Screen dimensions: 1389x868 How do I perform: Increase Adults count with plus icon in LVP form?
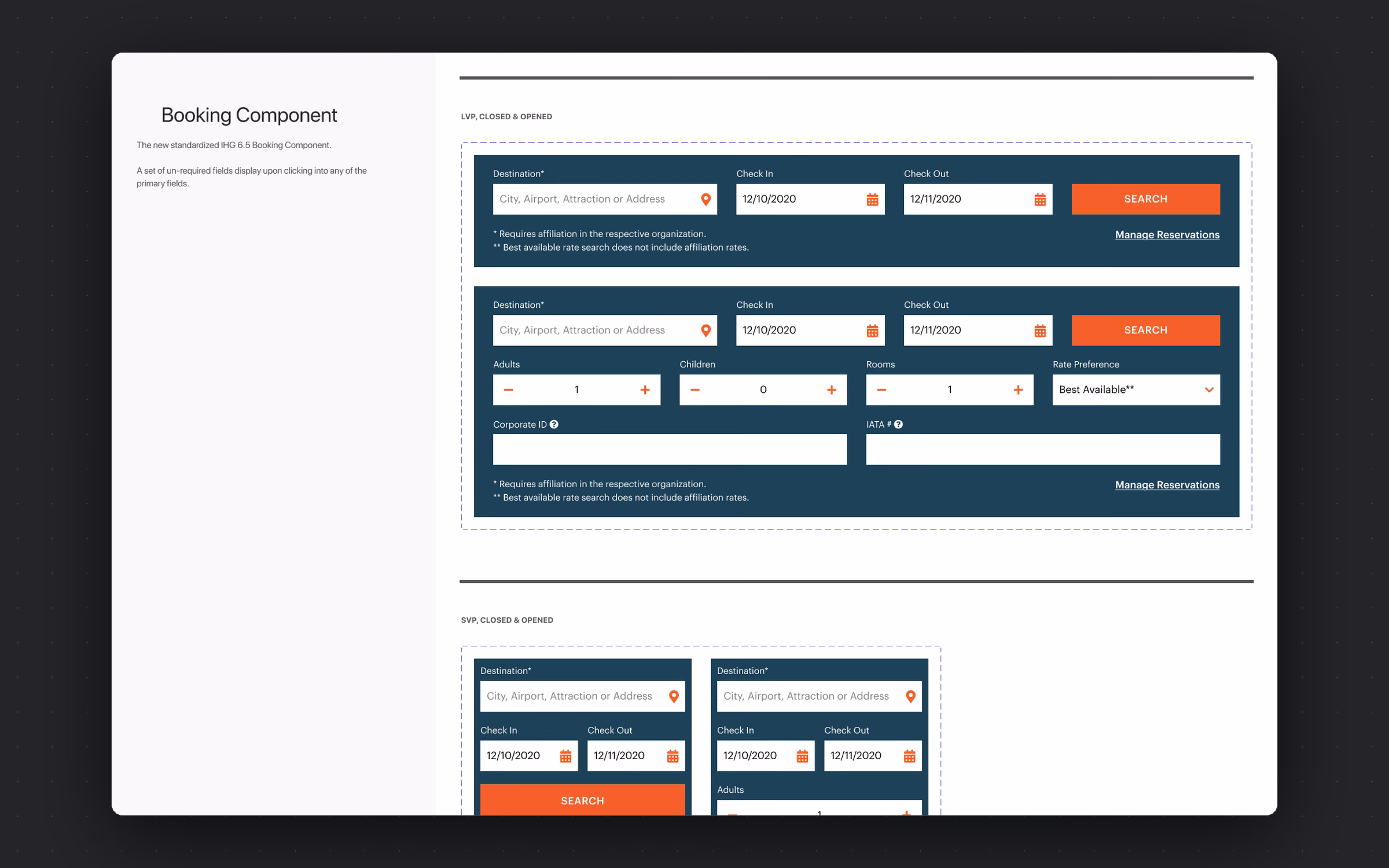645,390
